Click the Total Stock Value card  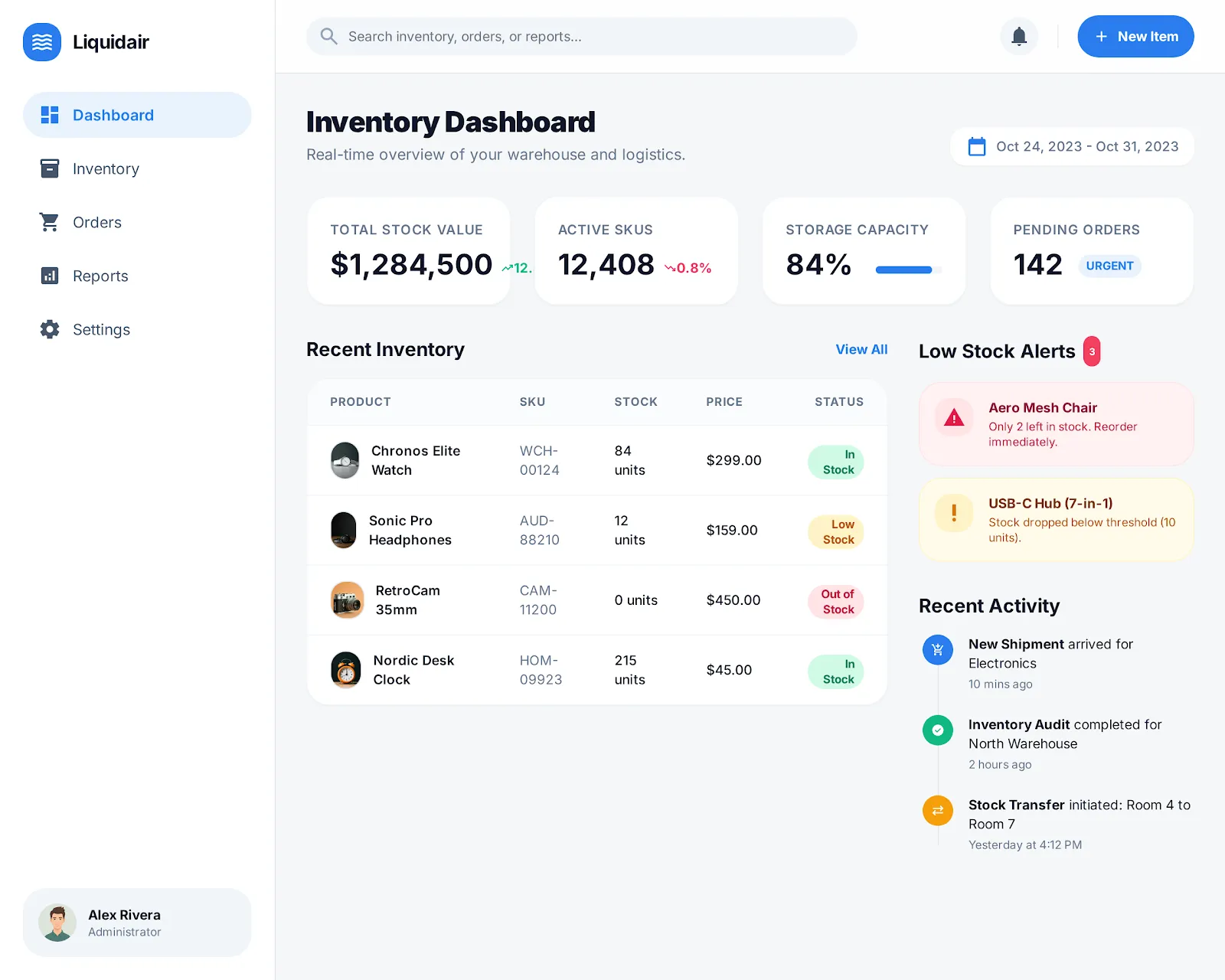[408, 251]
